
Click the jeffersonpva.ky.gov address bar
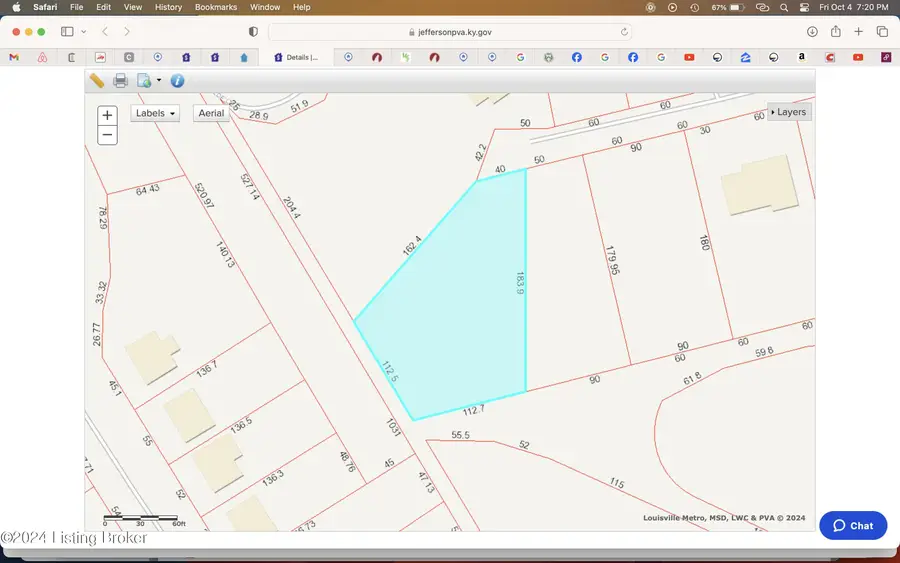tap(450, 32)
